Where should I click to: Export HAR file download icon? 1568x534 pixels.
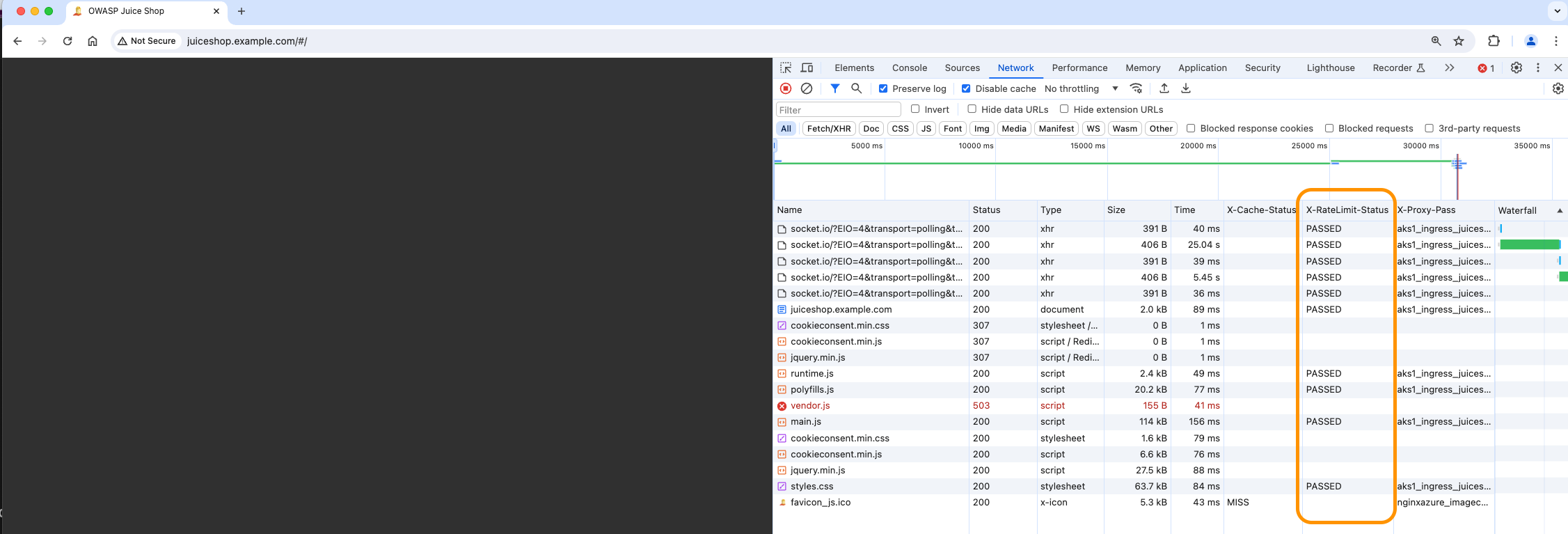[1186, 88]
